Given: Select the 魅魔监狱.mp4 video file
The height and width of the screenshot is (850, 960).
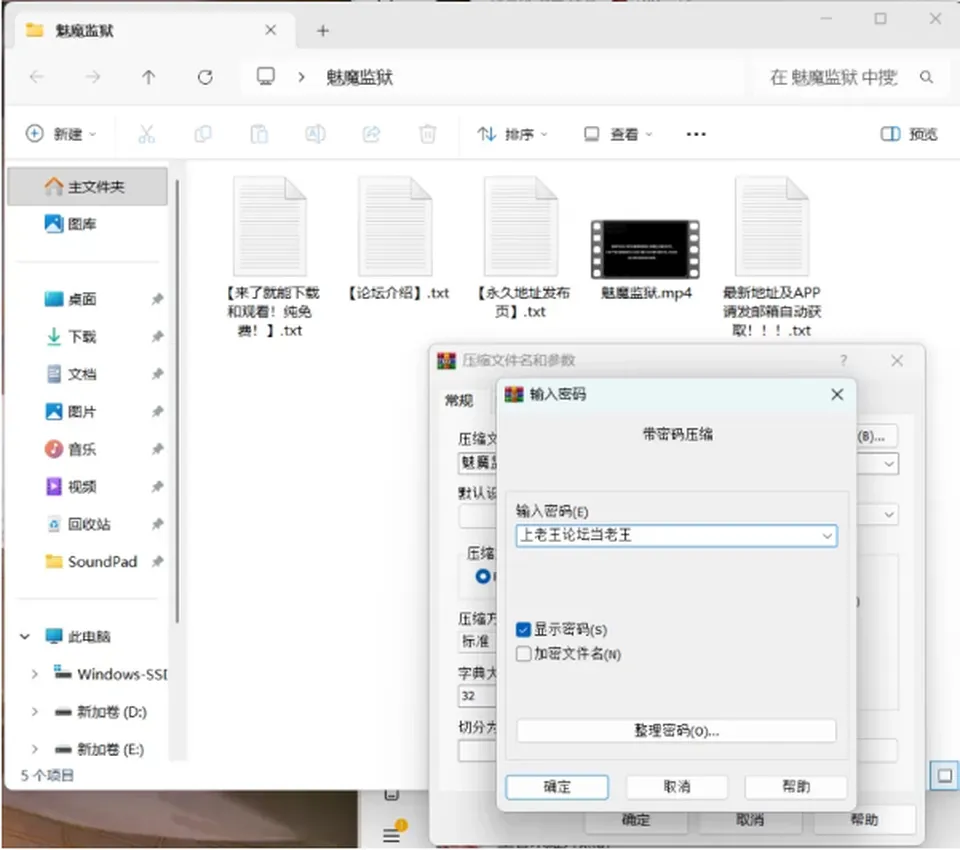Looking at the screenshot, I should [x=645, y=260].
